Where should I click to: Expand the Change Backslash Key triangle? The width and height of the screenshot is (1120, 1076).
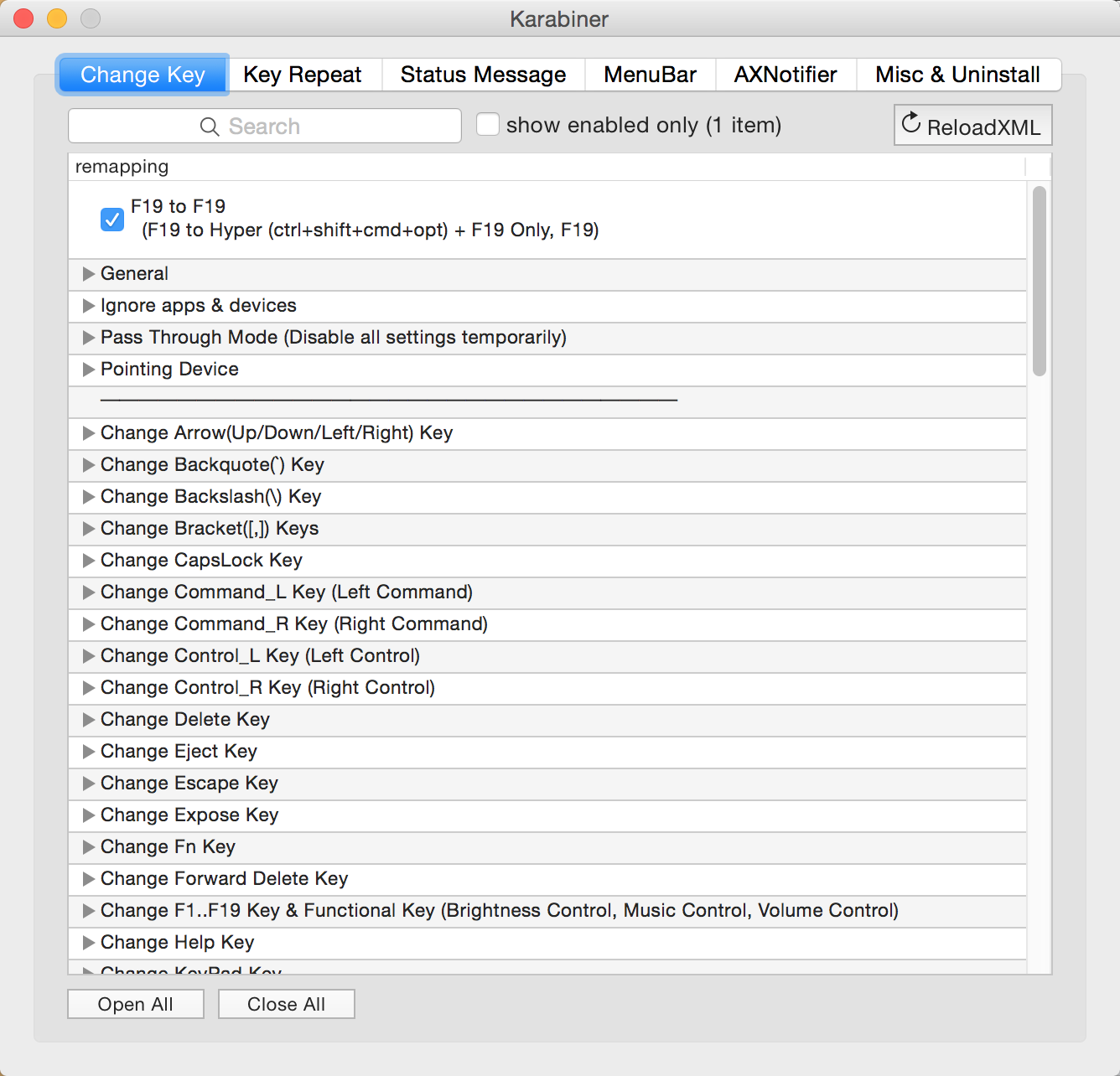click(88, 497)
